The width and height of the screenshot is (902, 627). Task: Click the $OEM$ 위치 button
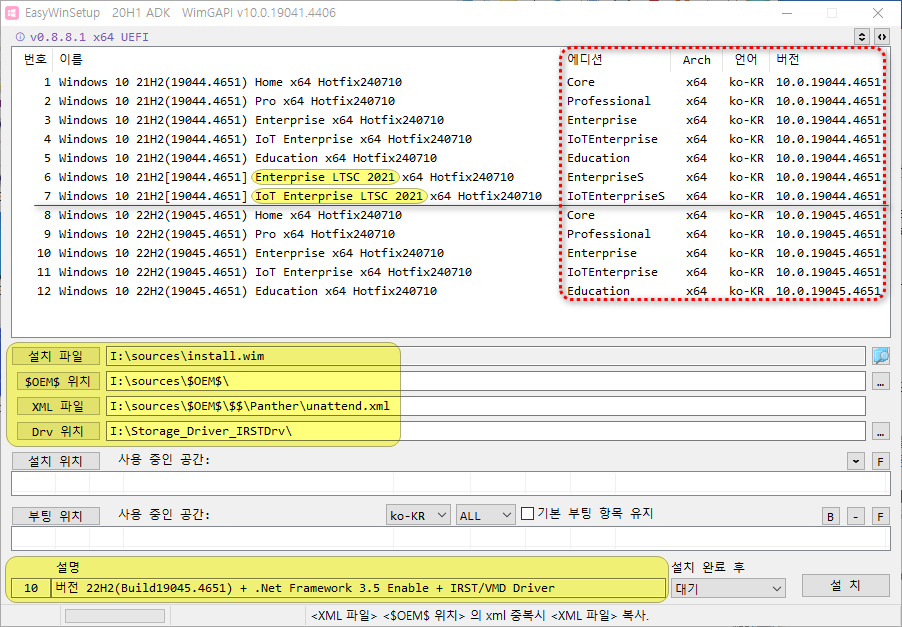56,381
